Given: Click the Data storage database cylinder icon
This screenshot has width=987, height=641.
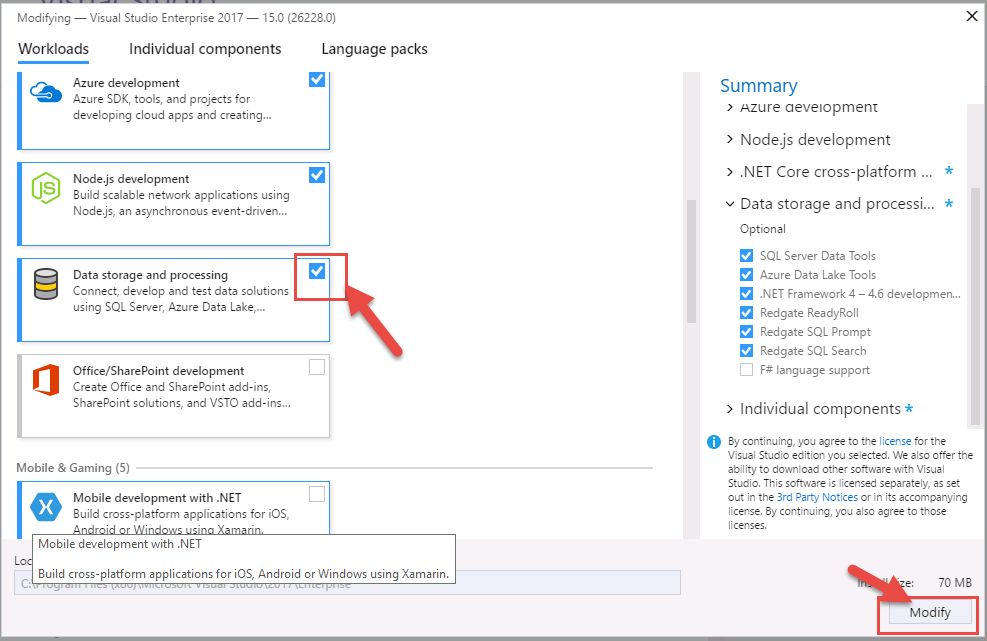Looking at the screenshot, I should click(x=46, y=284).
